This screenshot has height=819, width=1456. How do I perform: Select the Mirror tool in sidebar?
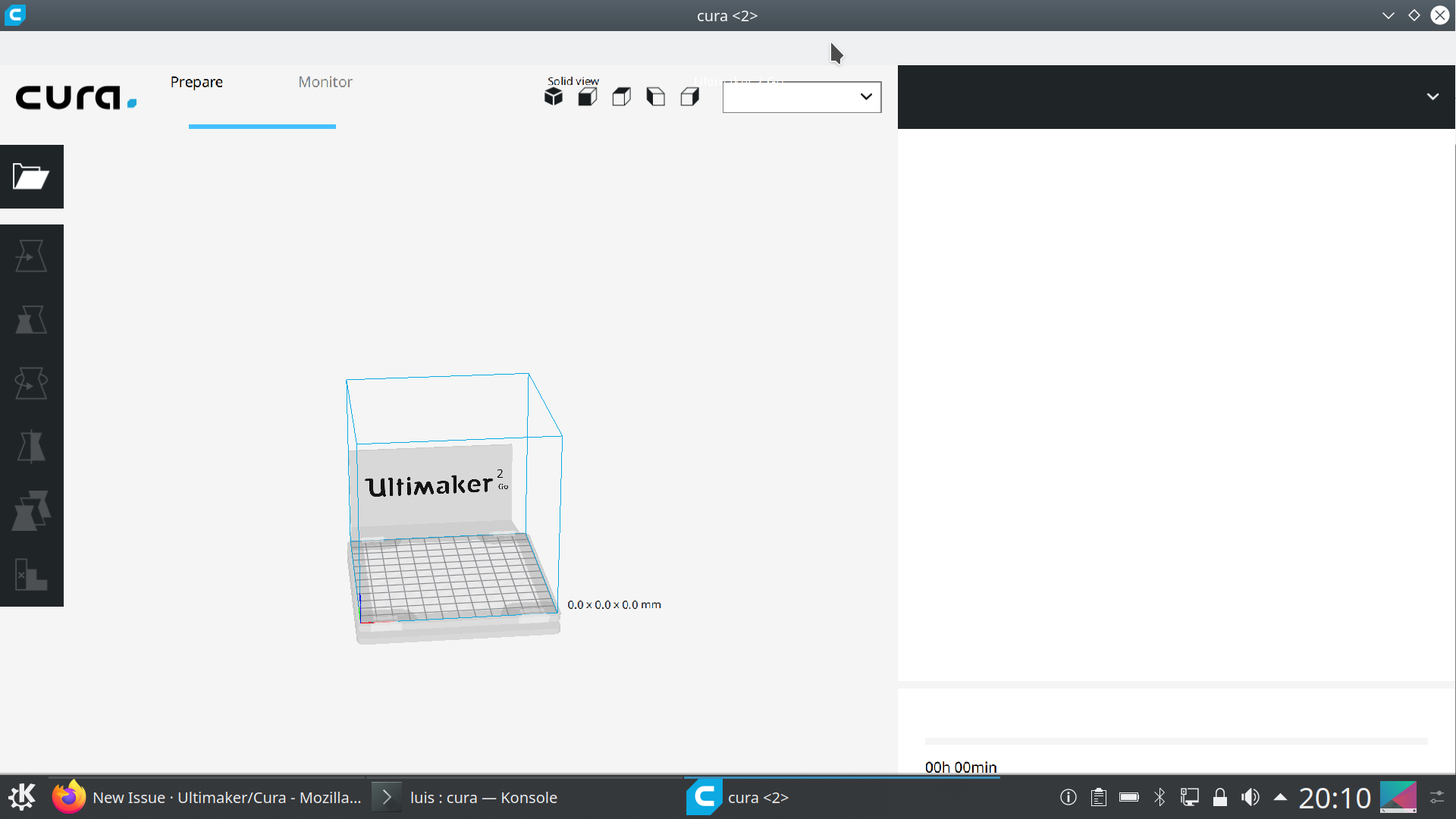pos(31,447)
